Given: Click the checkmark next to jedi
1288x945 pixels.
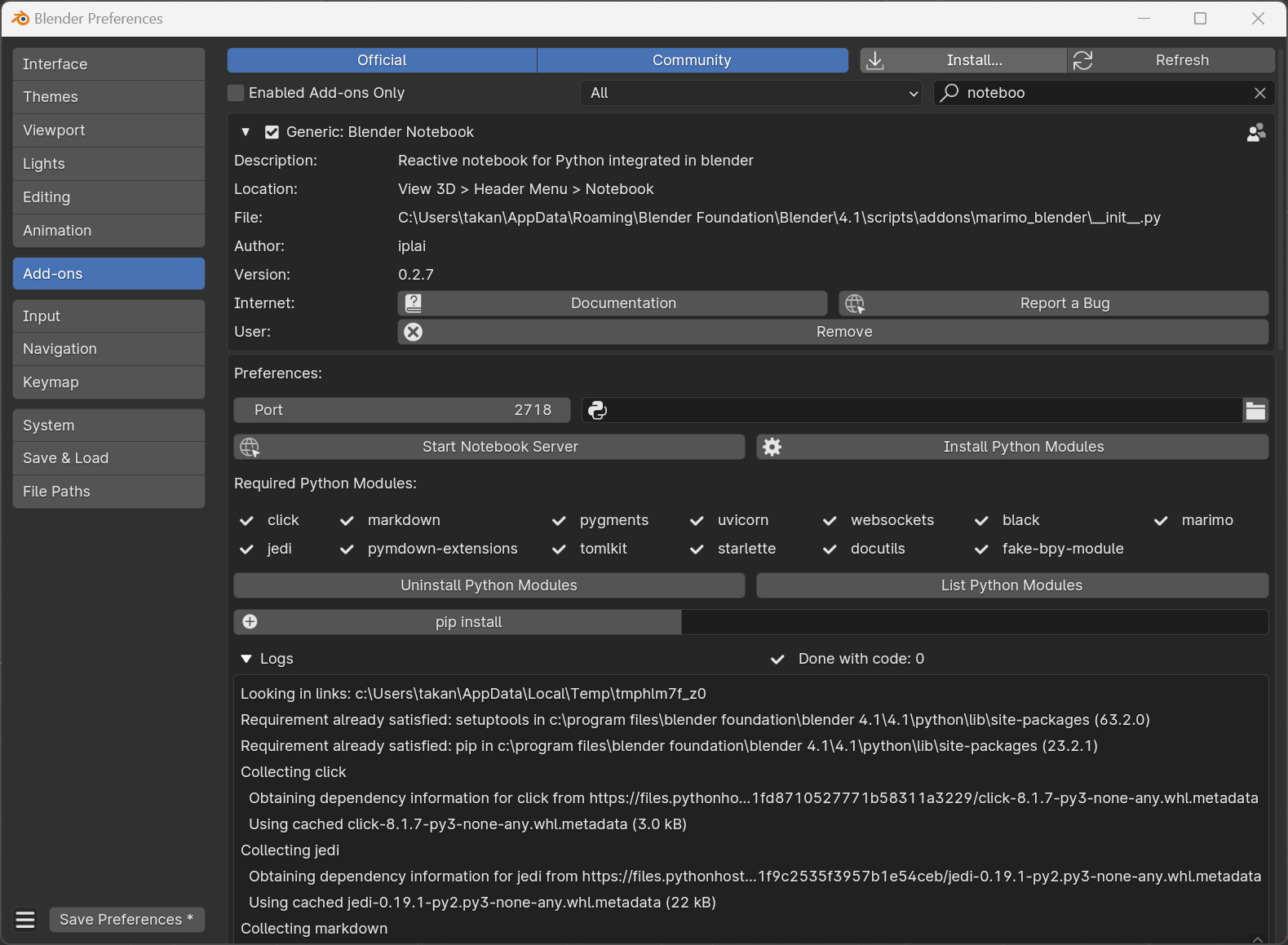Looking at the screenshot, I should tap(246, 549).
